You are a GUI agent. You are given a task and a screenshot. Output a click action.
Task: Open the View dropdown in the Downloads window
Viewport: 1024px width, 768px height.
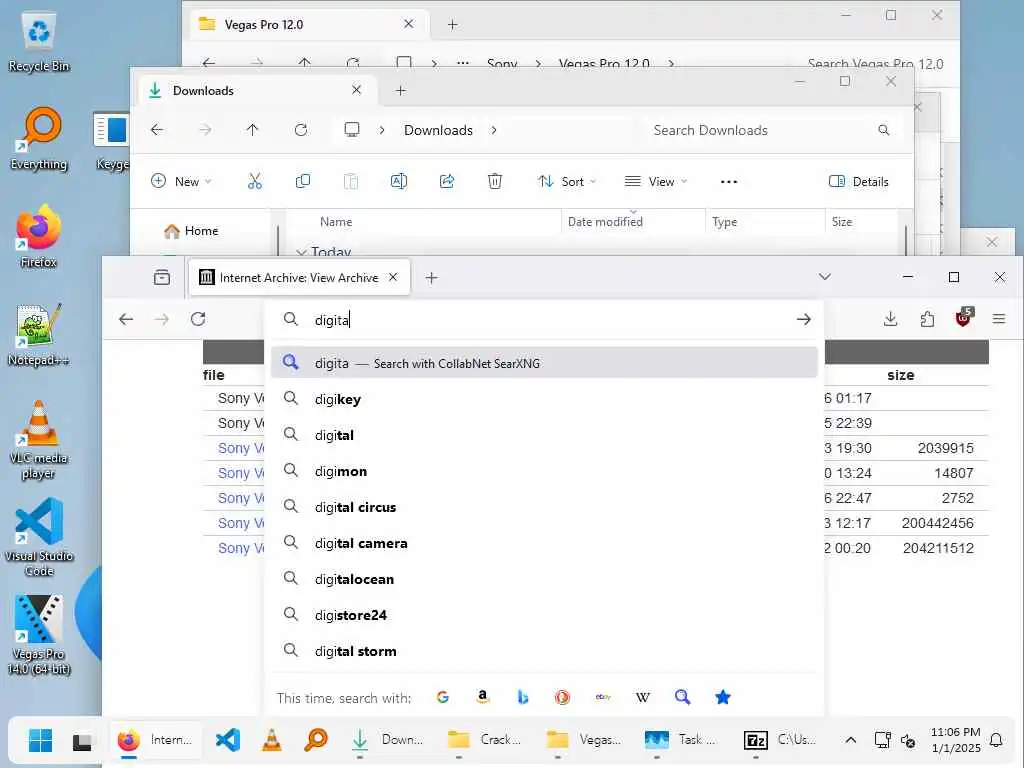tap(656, 182)
